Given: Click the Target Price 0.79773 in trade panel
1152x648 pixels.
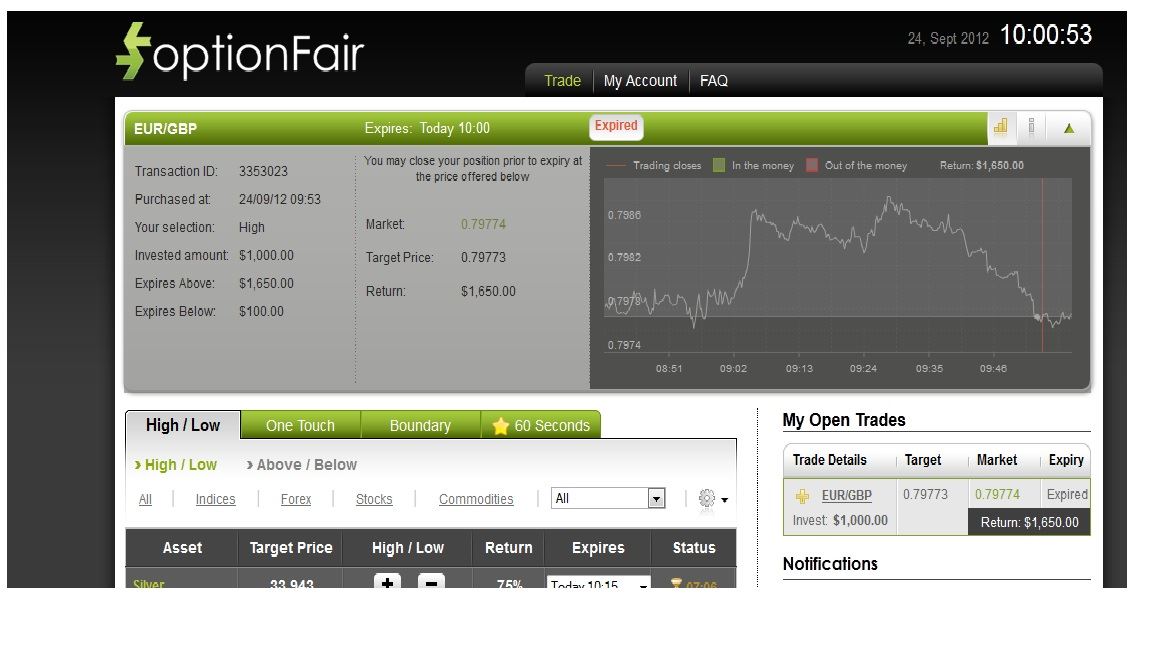Looking at the screenshot, I should [483, 257].
